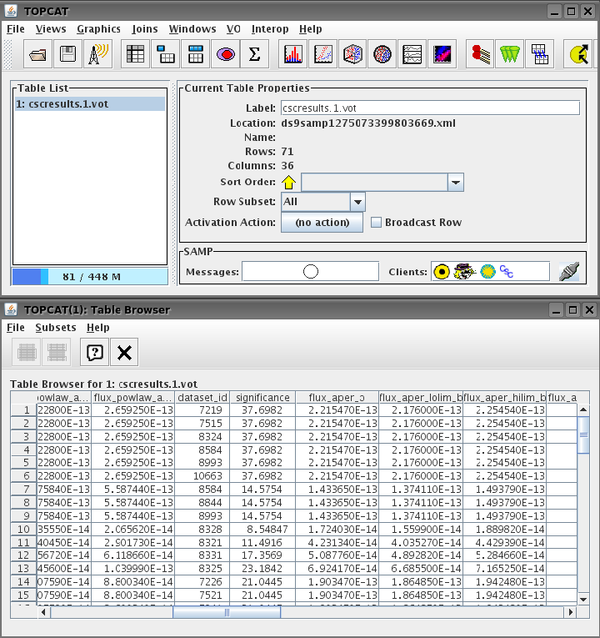Image resolution: width=600 pixels, height=638 pixels.
Task: Click the significance column header
Action: tap(263, 398)
